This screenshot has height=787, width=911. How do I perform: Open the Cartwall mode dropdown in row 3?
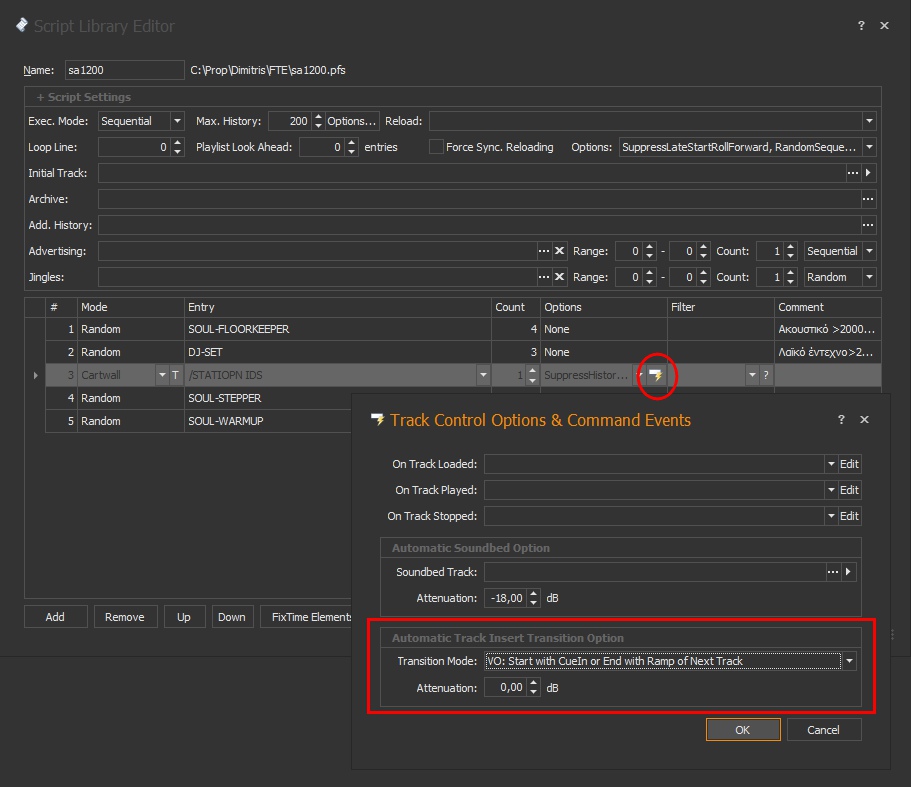pos(162,375)
